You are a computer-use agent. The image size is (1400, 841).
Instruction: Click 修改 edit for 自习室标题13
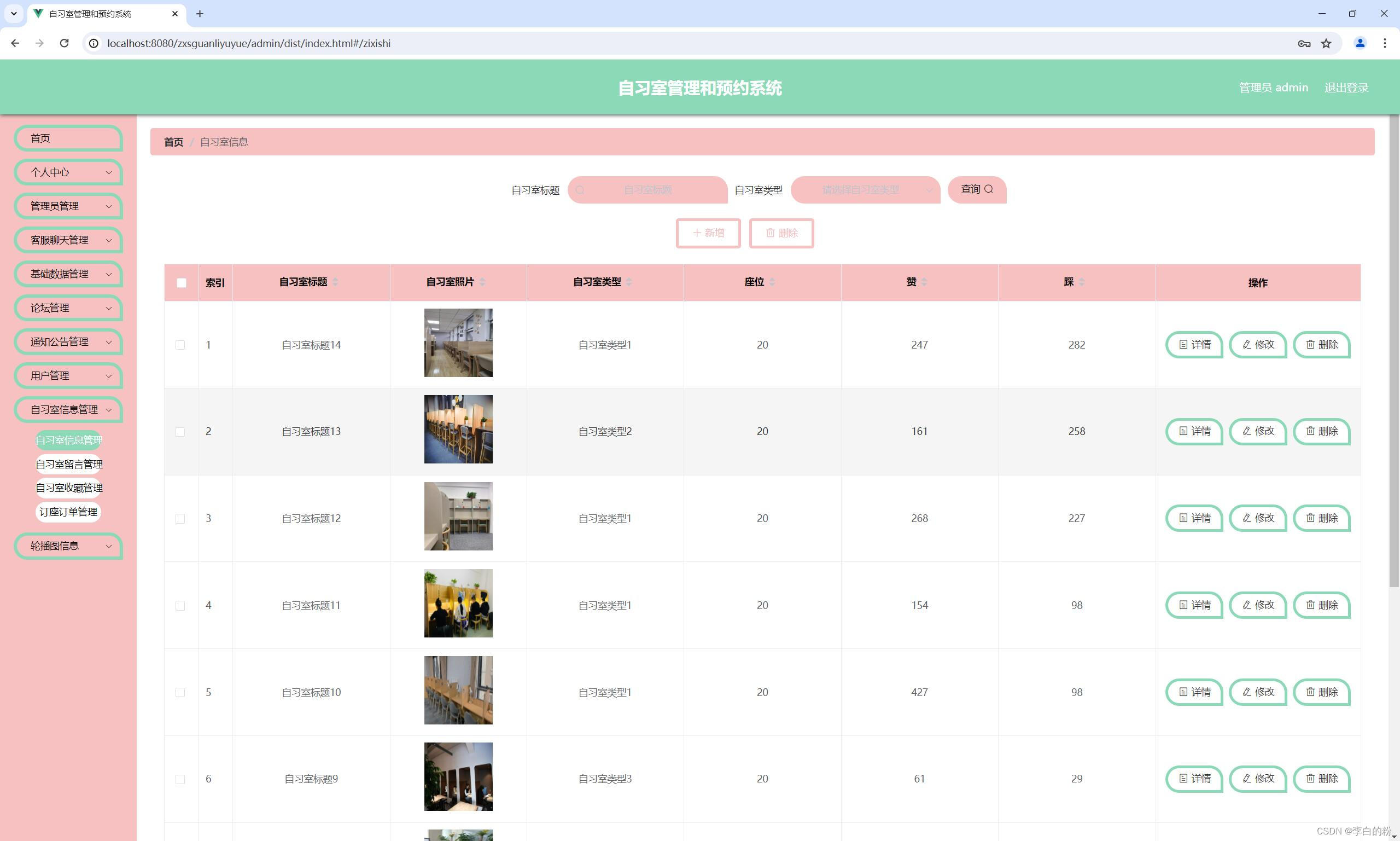1258,431
